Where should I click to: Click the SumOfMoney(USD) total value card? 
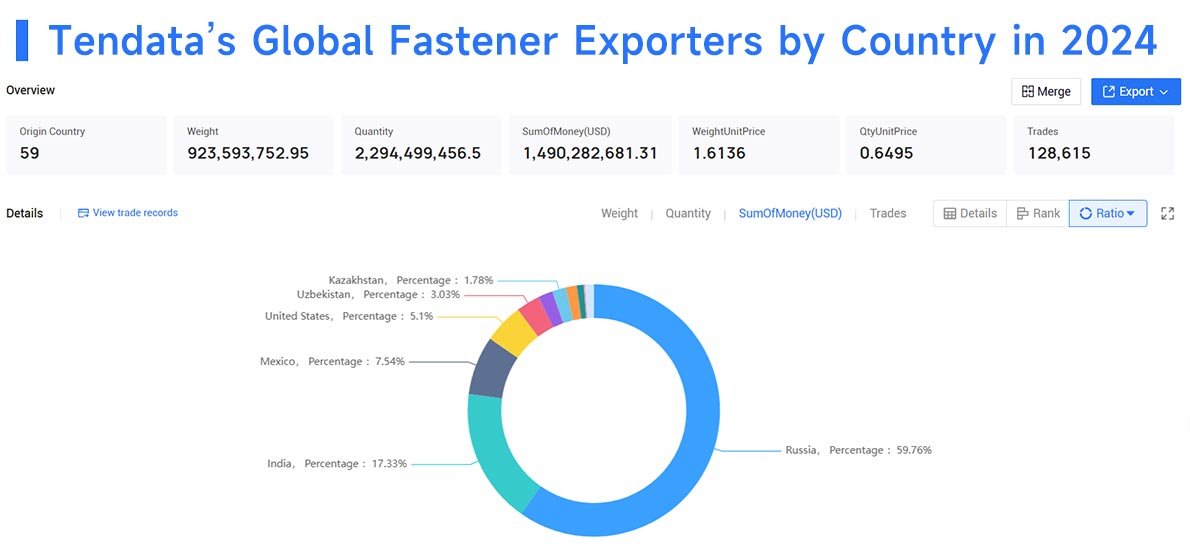(590, 145)
